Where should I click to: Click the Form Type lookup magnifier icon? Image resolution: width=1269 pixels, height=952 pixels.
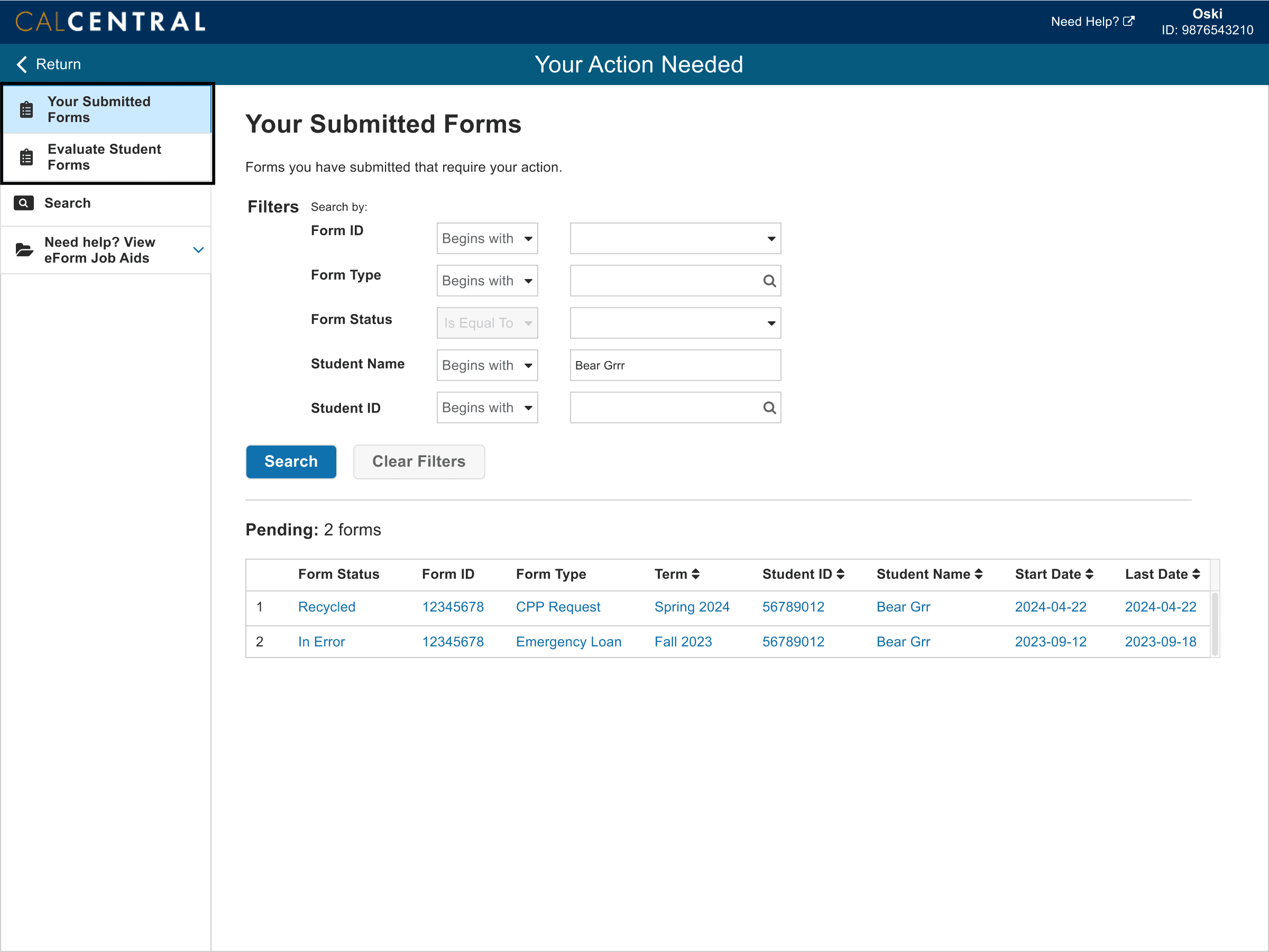pos(769,281)
